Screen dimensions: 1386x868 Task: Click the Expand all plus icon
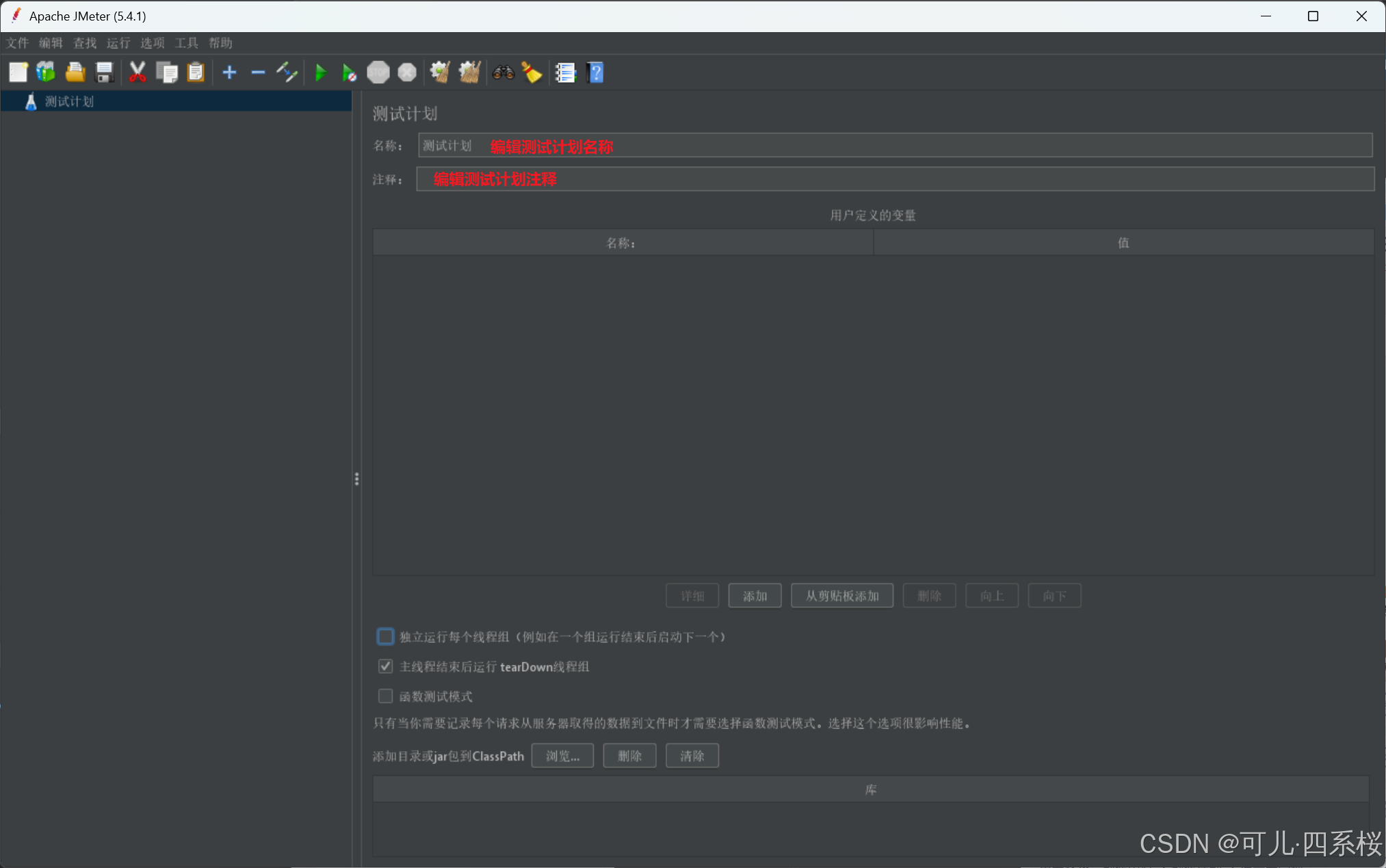pos(229,73)
